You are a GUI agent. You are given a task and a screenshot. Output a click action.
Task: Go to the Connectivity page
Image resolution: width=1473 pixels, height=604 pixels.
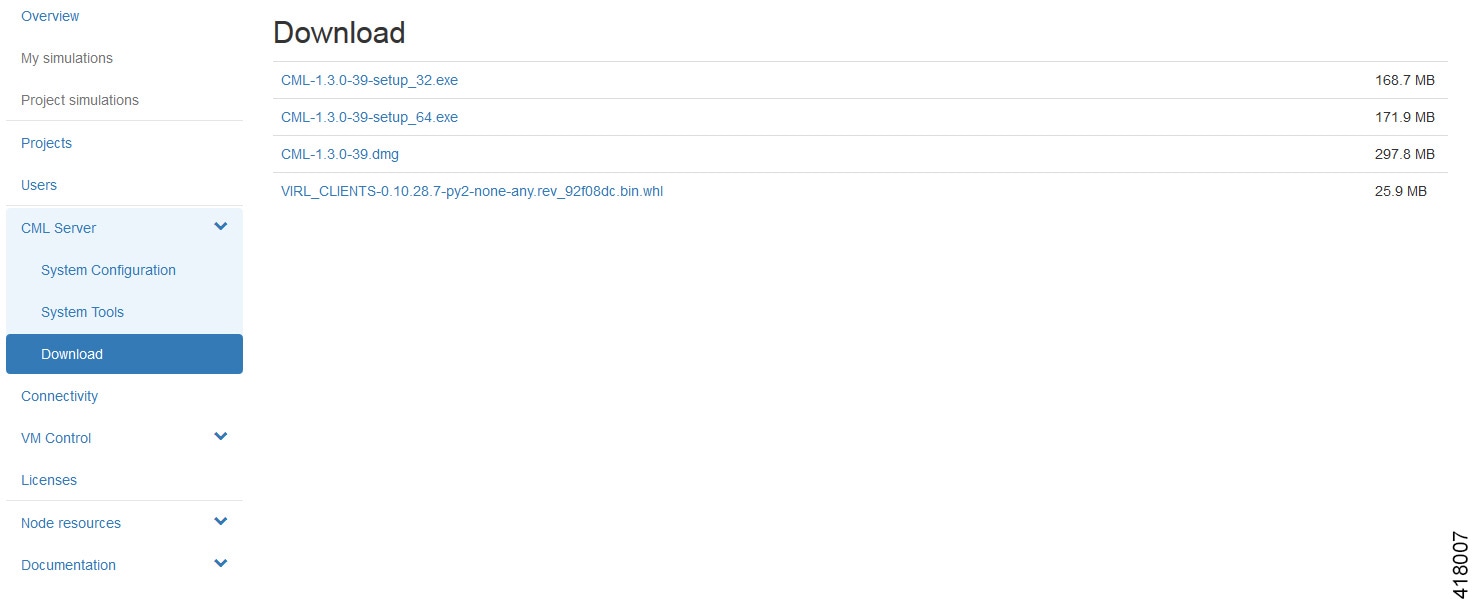click(59, 396)
